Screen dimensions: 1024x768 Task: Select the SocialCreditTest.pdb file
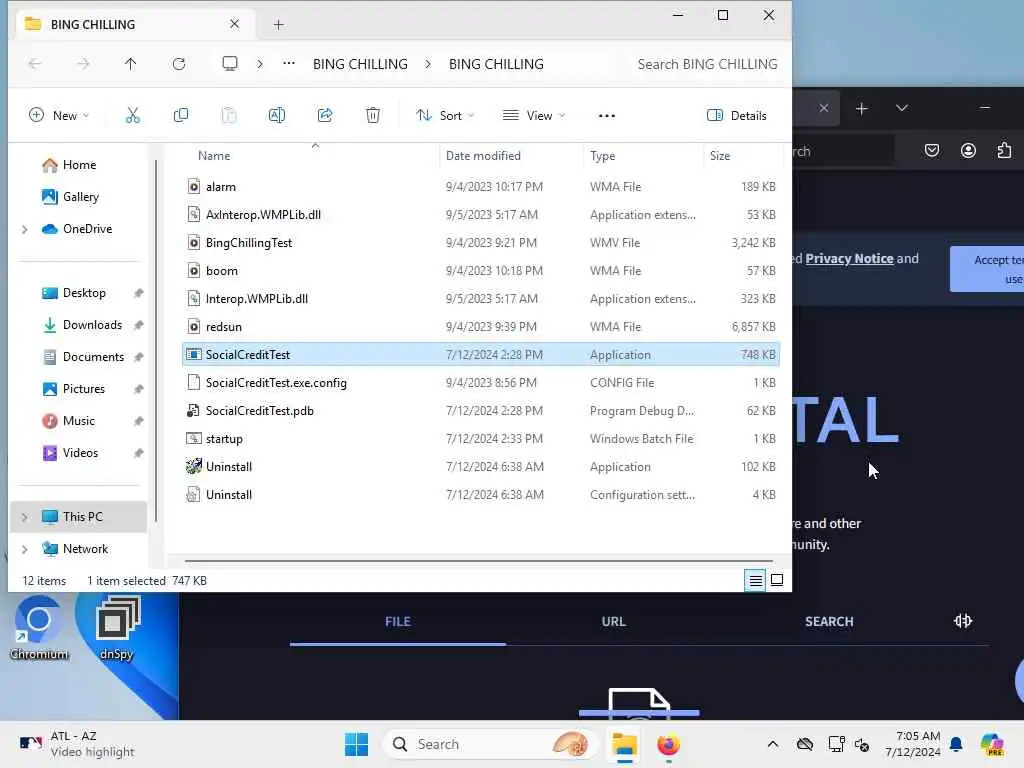click(481, 411)
